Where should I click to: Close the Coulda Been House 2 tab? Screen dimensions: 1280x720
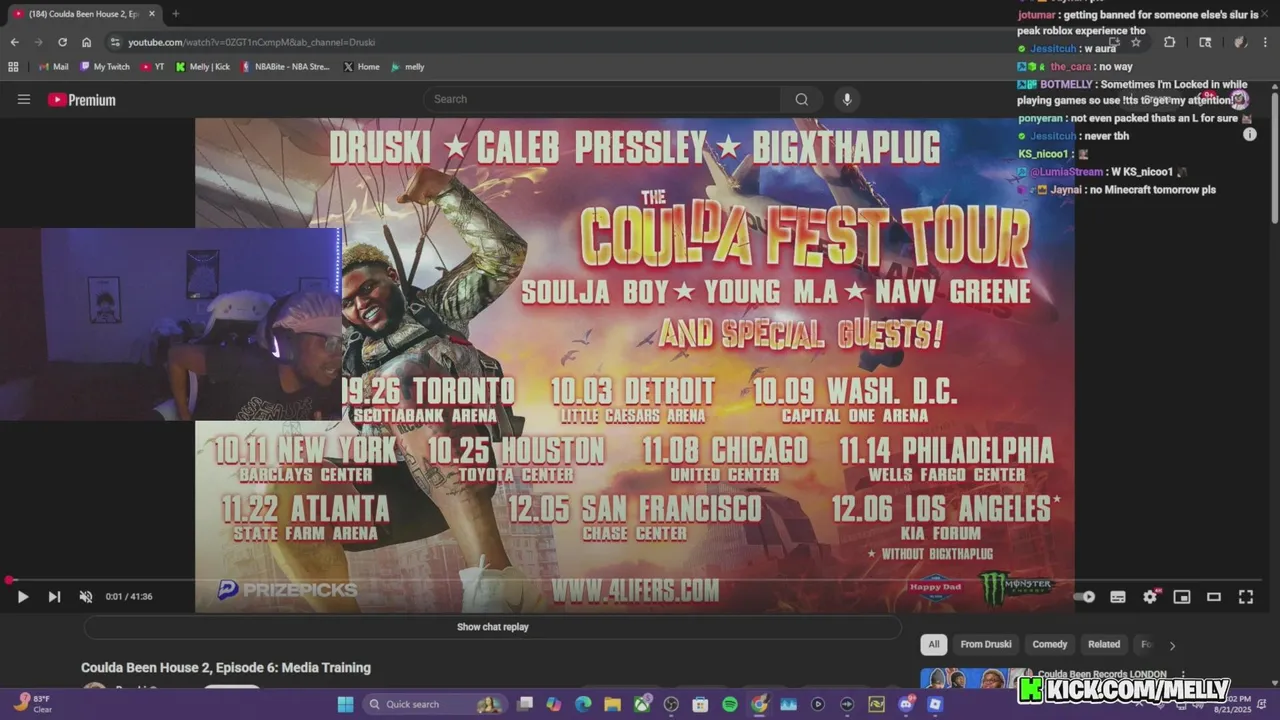coord(152,14)
